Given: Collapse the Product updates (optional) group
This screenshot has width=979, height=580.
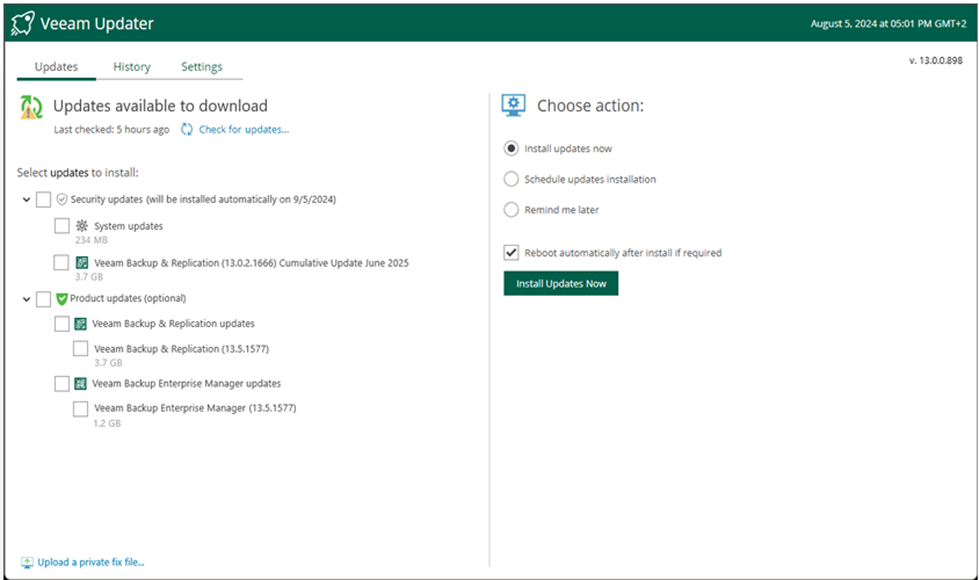Looking at the screenshot, I should point(26,299).
